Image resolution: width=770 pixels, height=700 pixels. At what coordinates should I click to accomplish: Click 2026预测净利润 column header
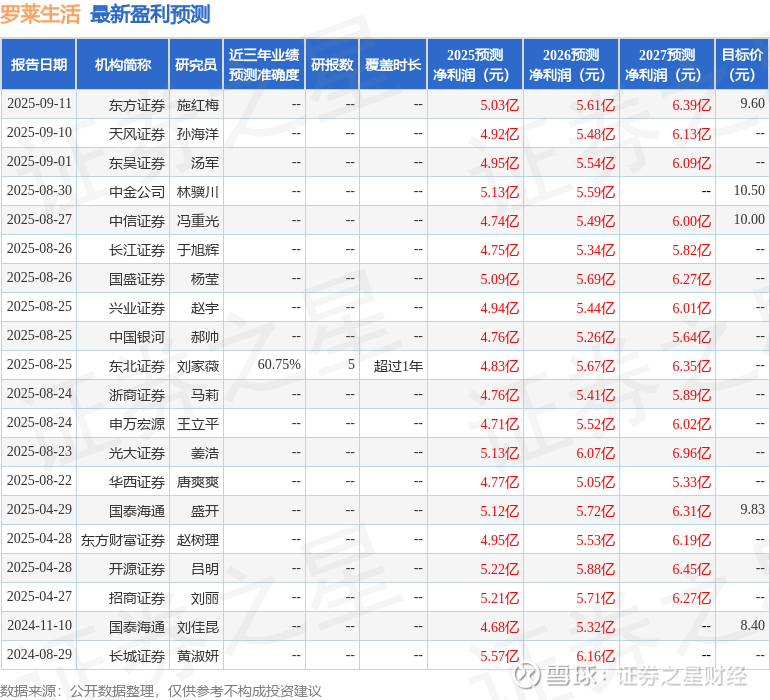point(571,64)
